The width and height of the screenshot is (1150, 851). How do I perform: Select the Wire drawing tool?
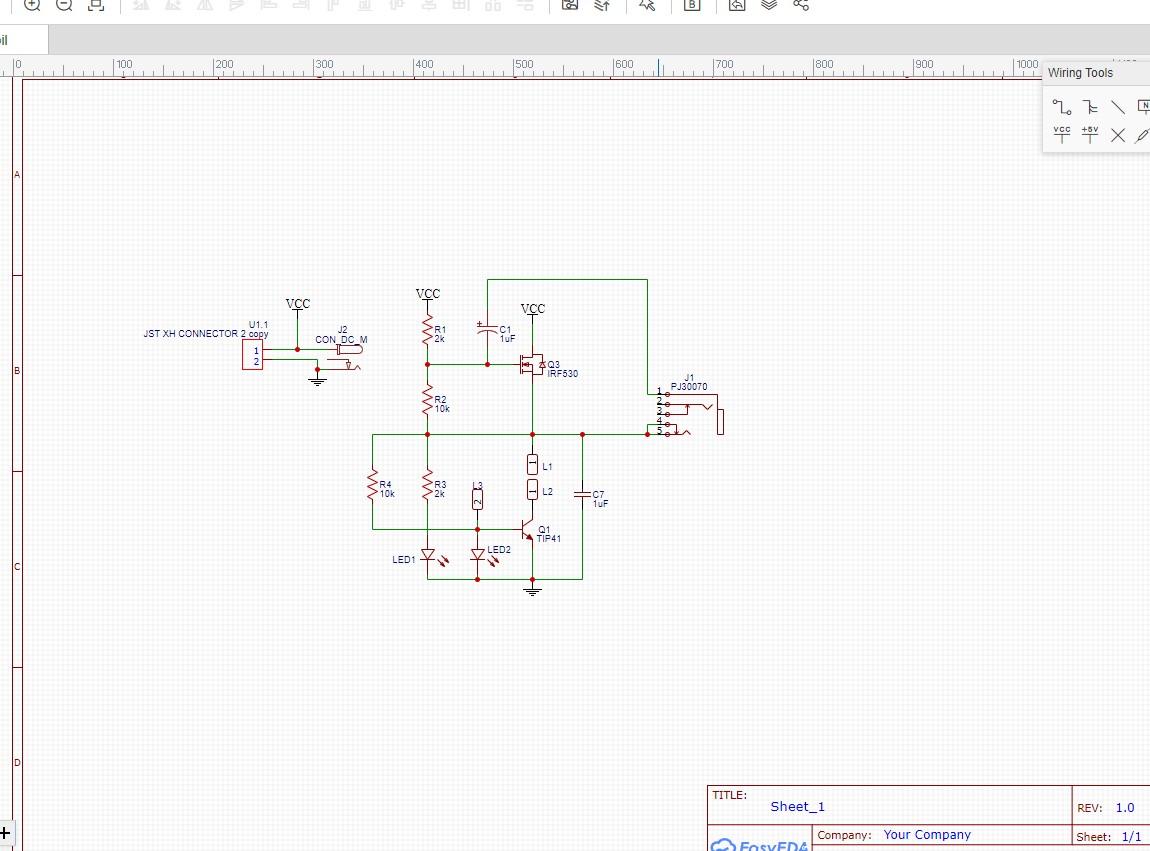pyautogui.click(x=1061, y=107)
